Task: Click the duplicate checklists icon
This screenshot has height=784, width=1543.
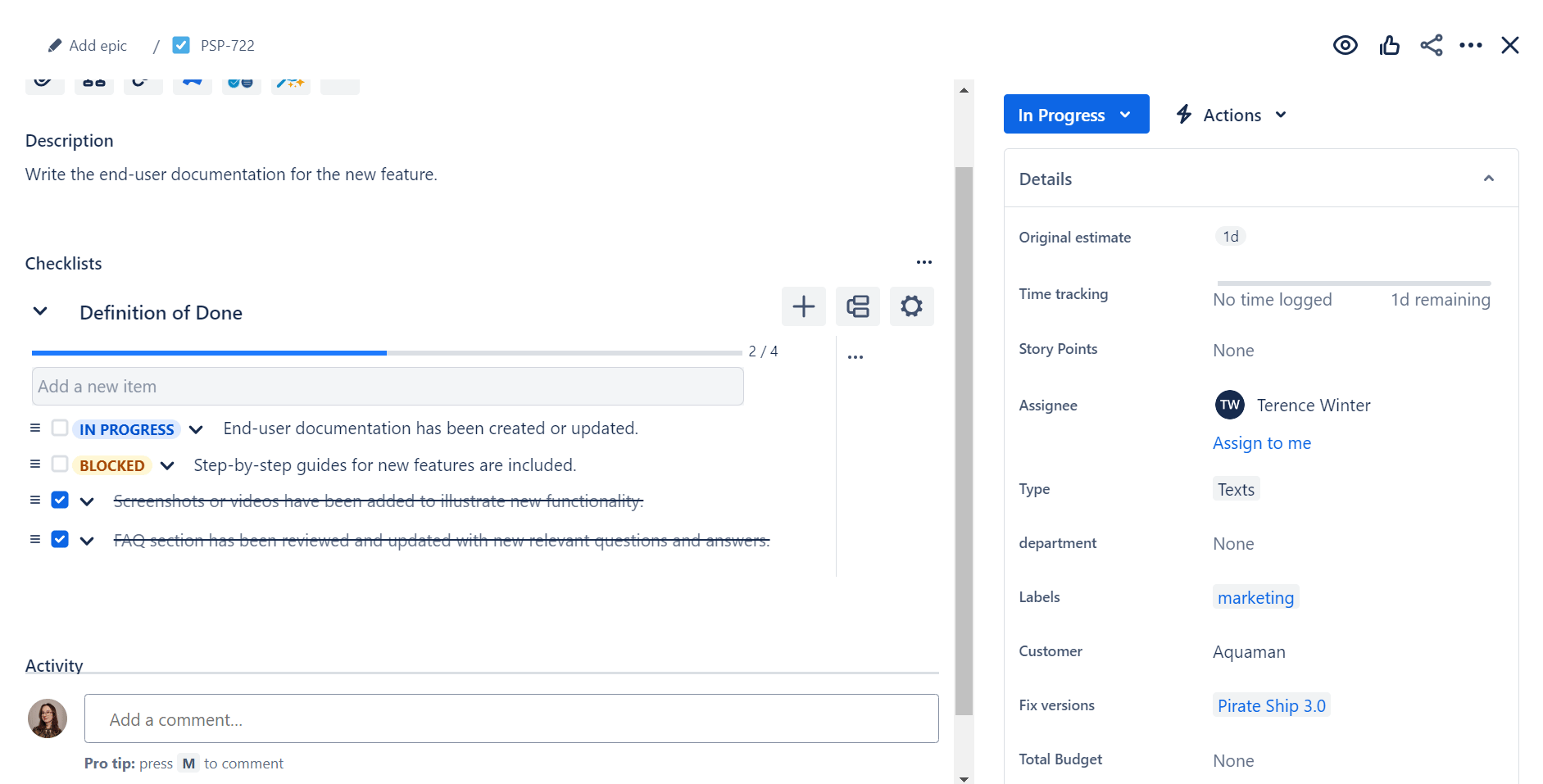Action: pos(857,306)
